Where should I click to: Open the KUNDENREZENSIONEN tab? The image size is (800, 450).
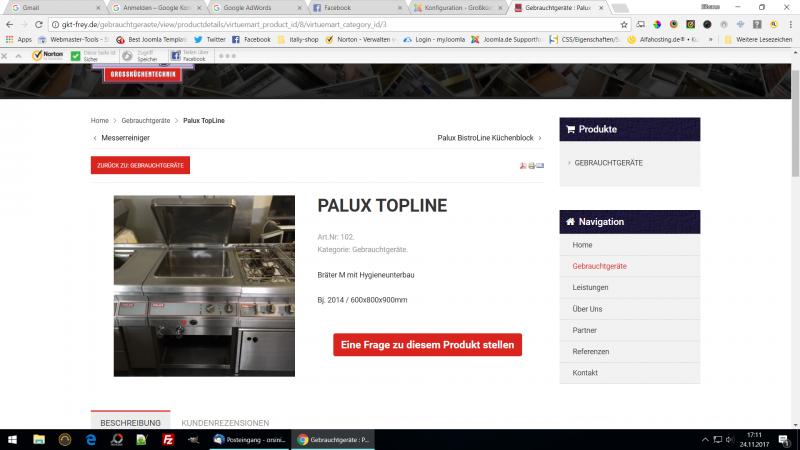225,423
